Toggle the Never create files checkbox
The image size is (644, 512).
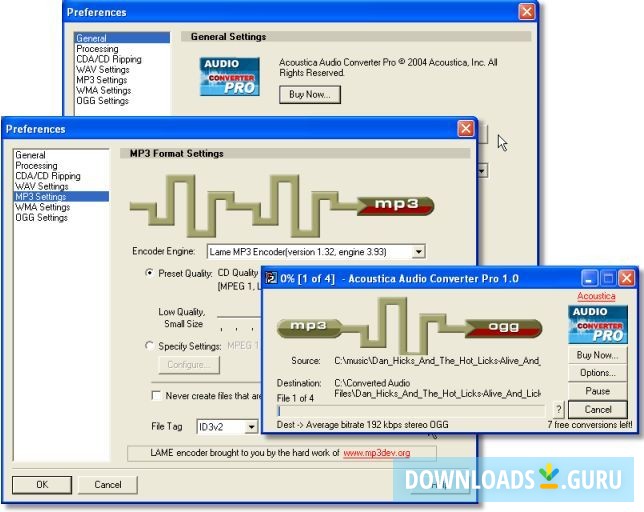pos(156,395)
